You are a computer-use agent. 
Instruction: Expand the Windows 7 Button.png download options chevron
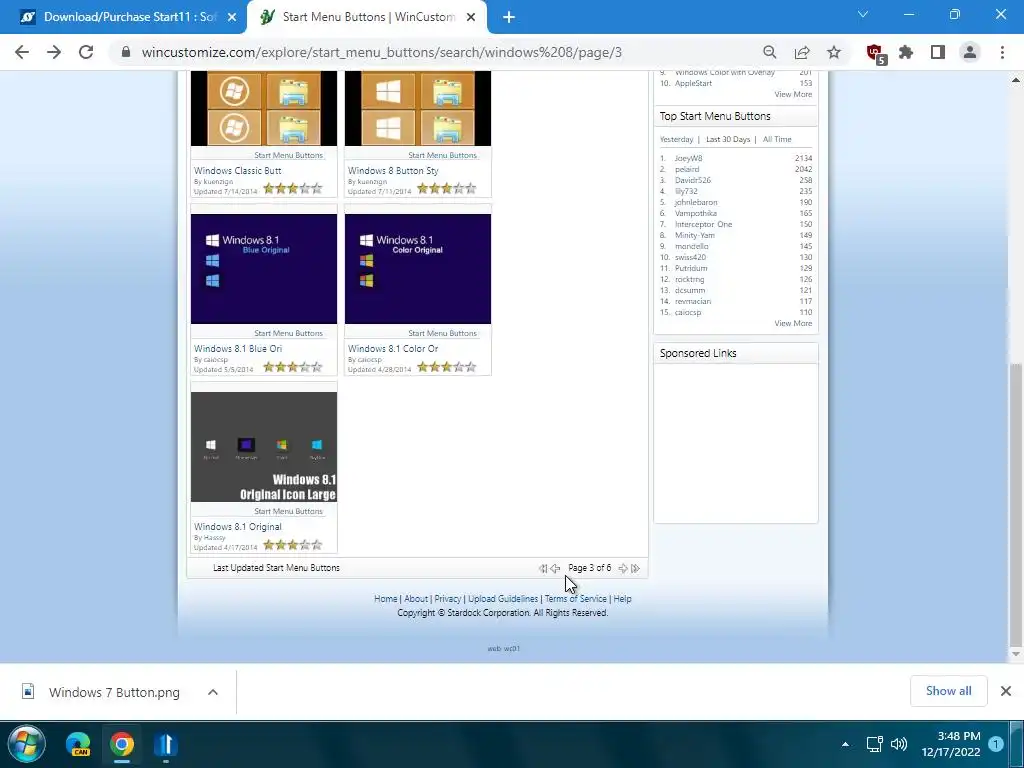213,692
